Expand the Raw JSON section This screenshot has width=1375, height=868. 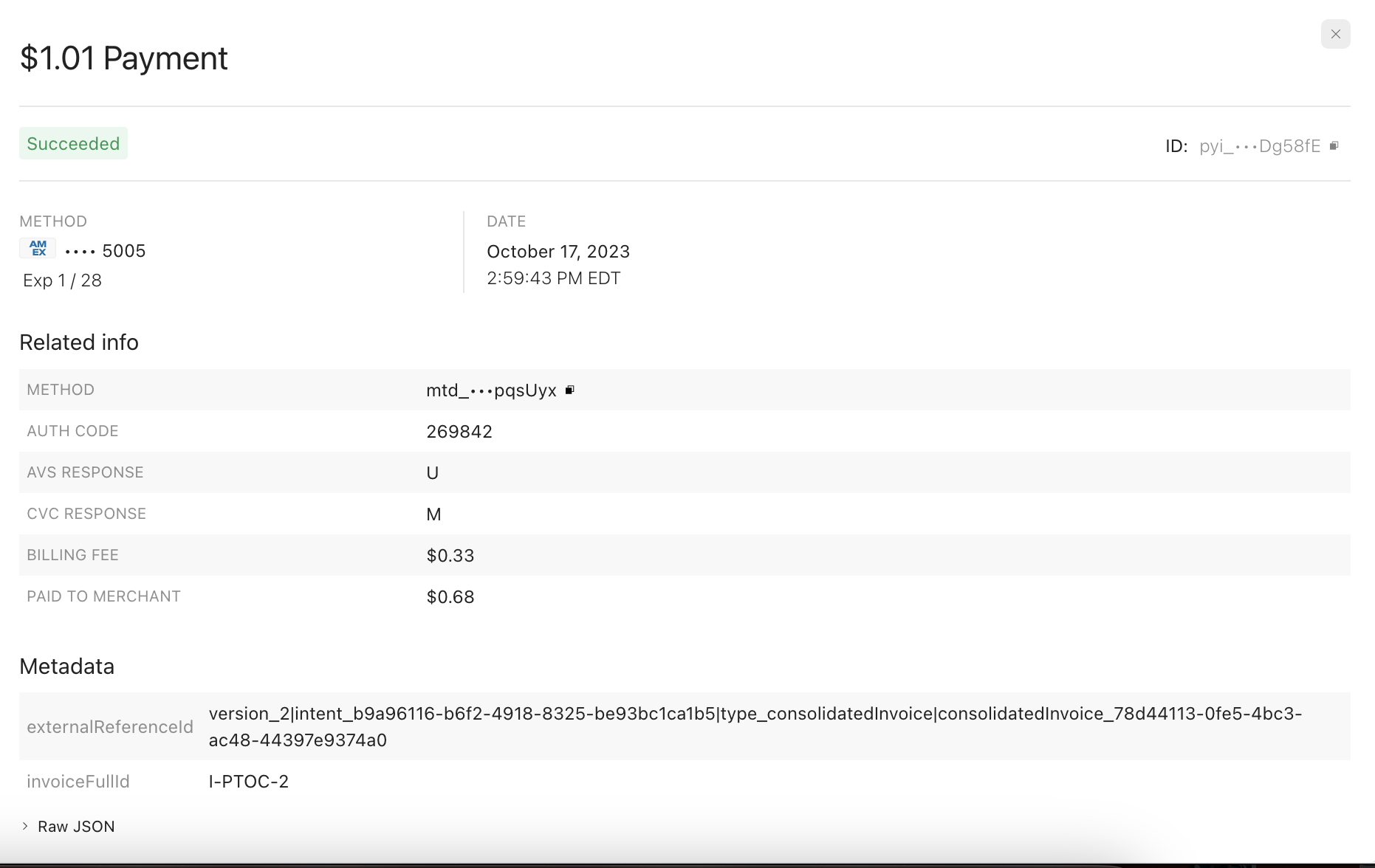tap(76, 826)
